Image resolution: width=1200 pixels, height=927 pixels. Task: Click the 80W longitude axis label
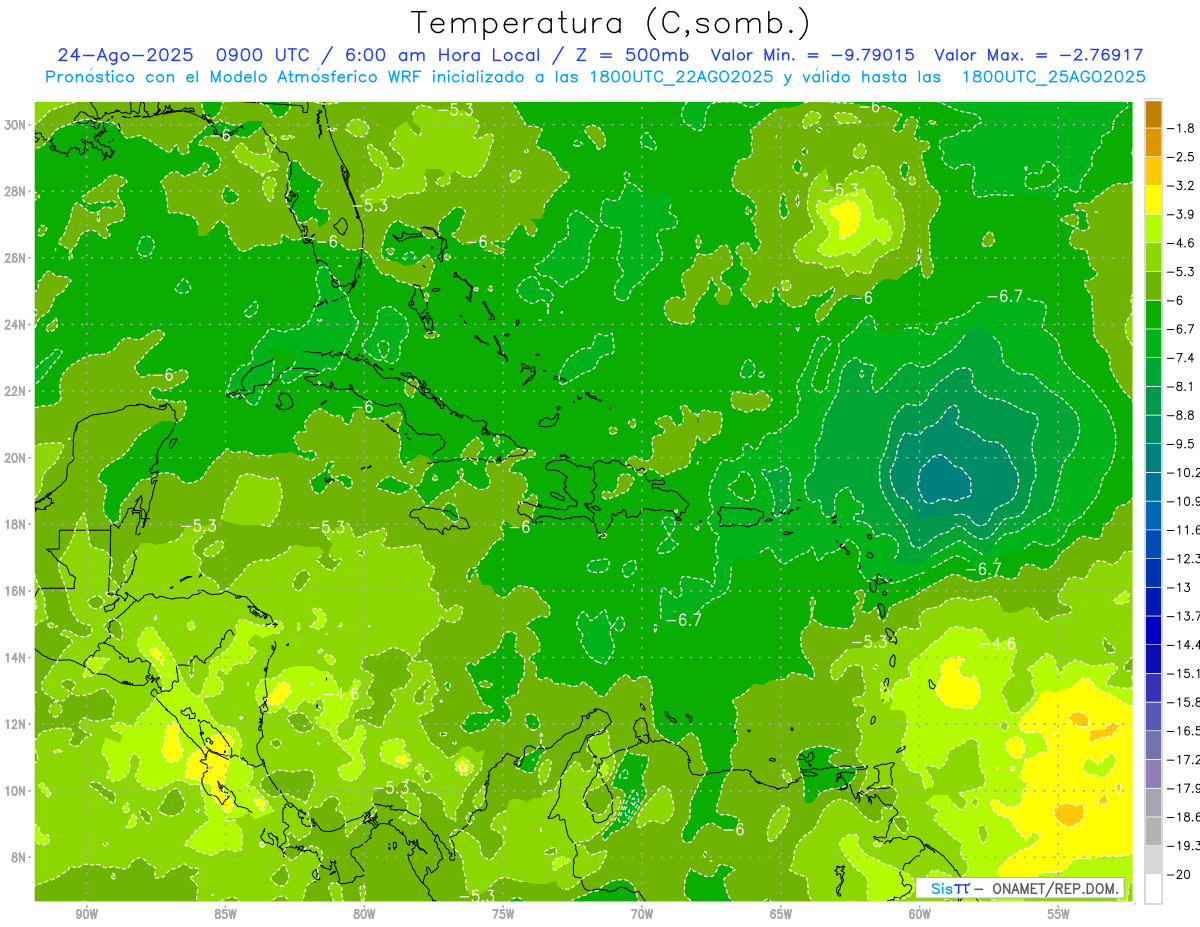(364, 914)
